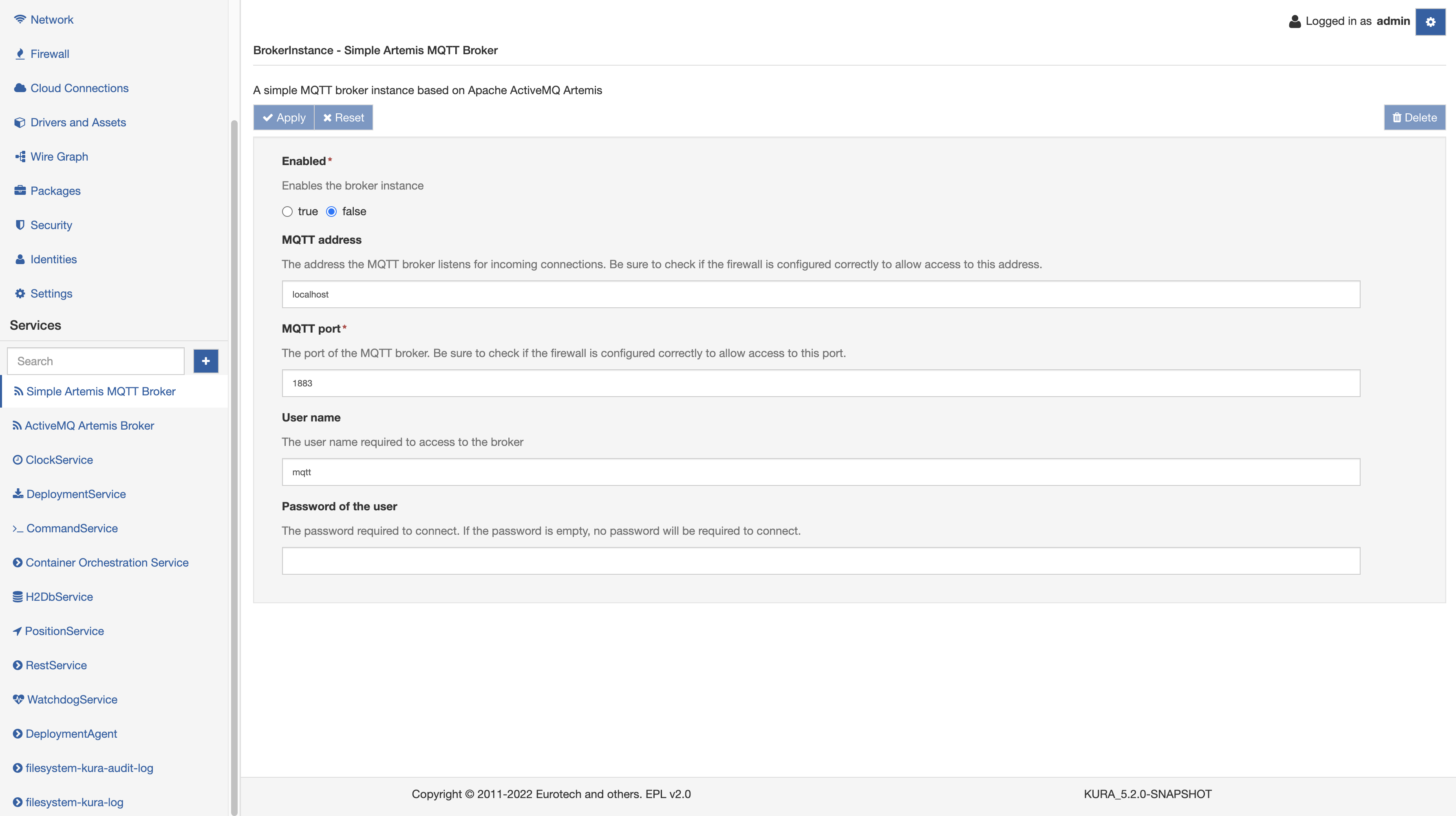Open the Drivers and Assets section
1456x816 pixels.
[78, 122]
